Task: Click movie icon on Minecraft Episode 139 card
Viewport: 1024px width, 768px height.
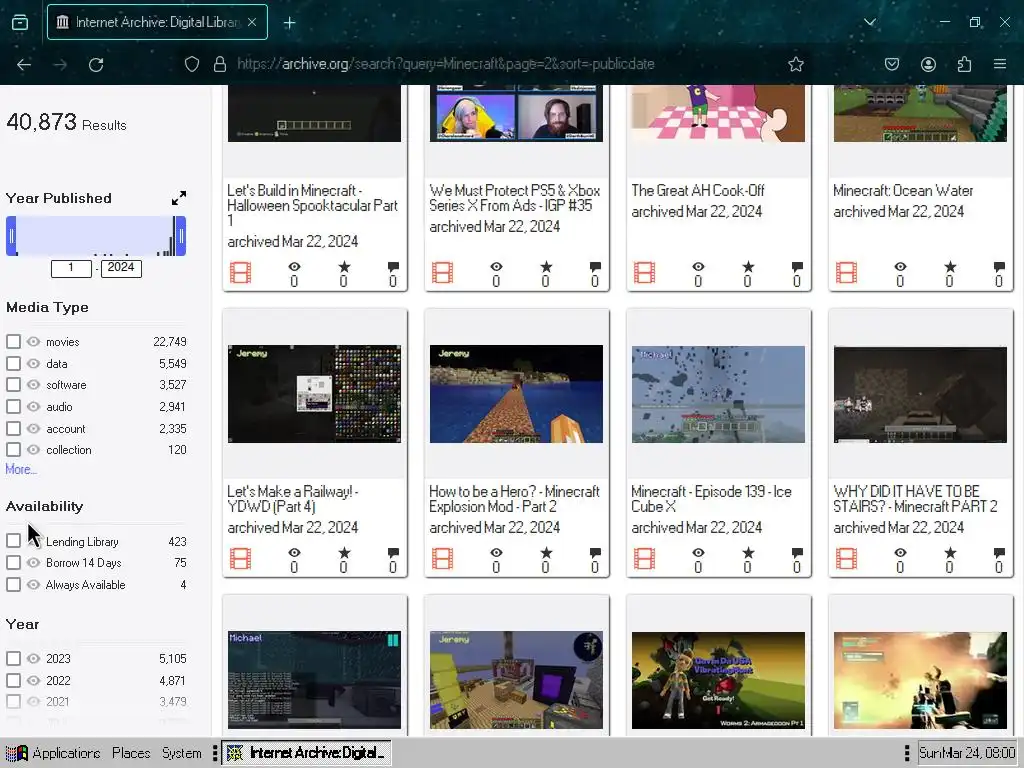Action: coord(645,558)
